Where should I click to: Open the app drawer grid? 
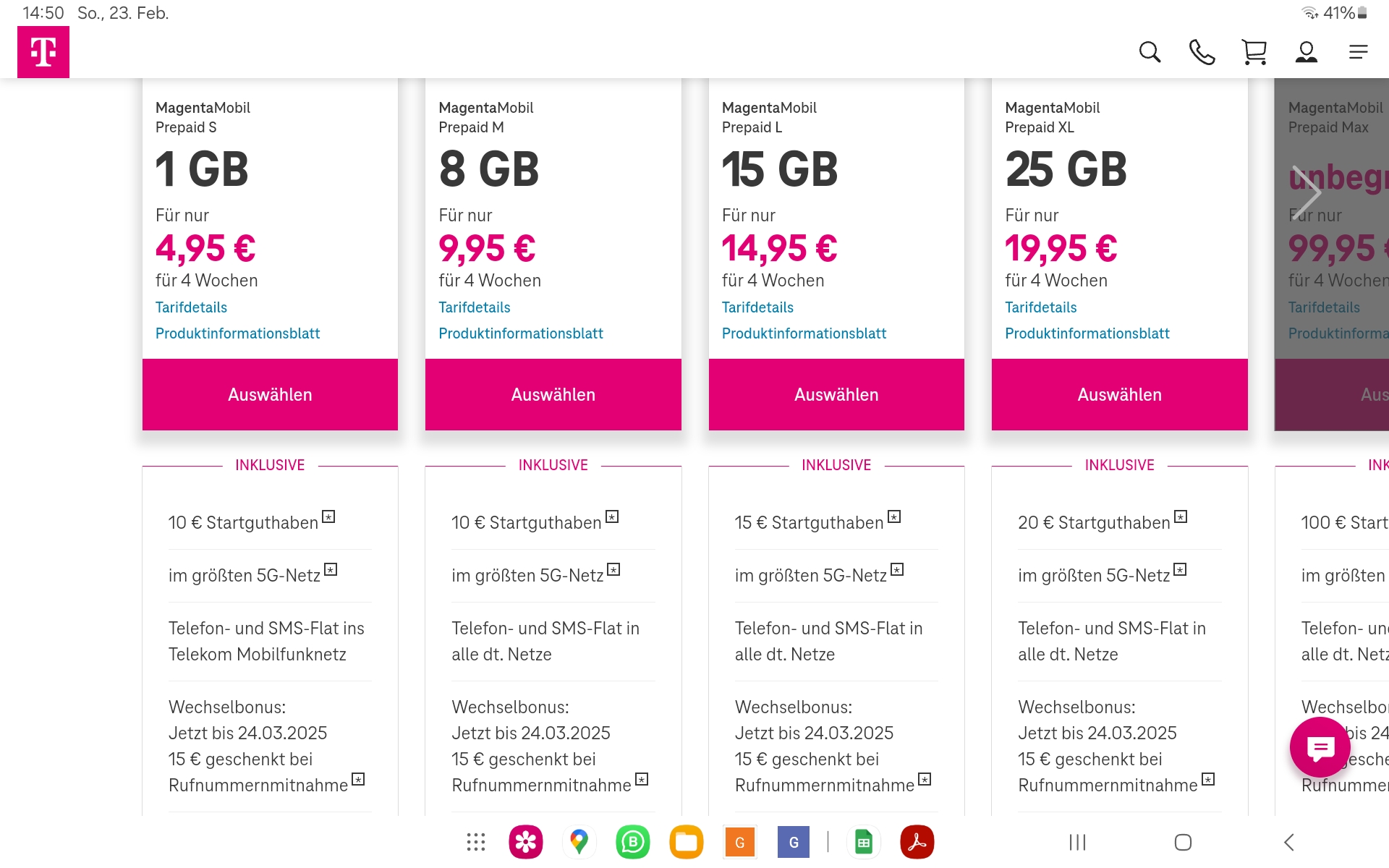point(475,842)
